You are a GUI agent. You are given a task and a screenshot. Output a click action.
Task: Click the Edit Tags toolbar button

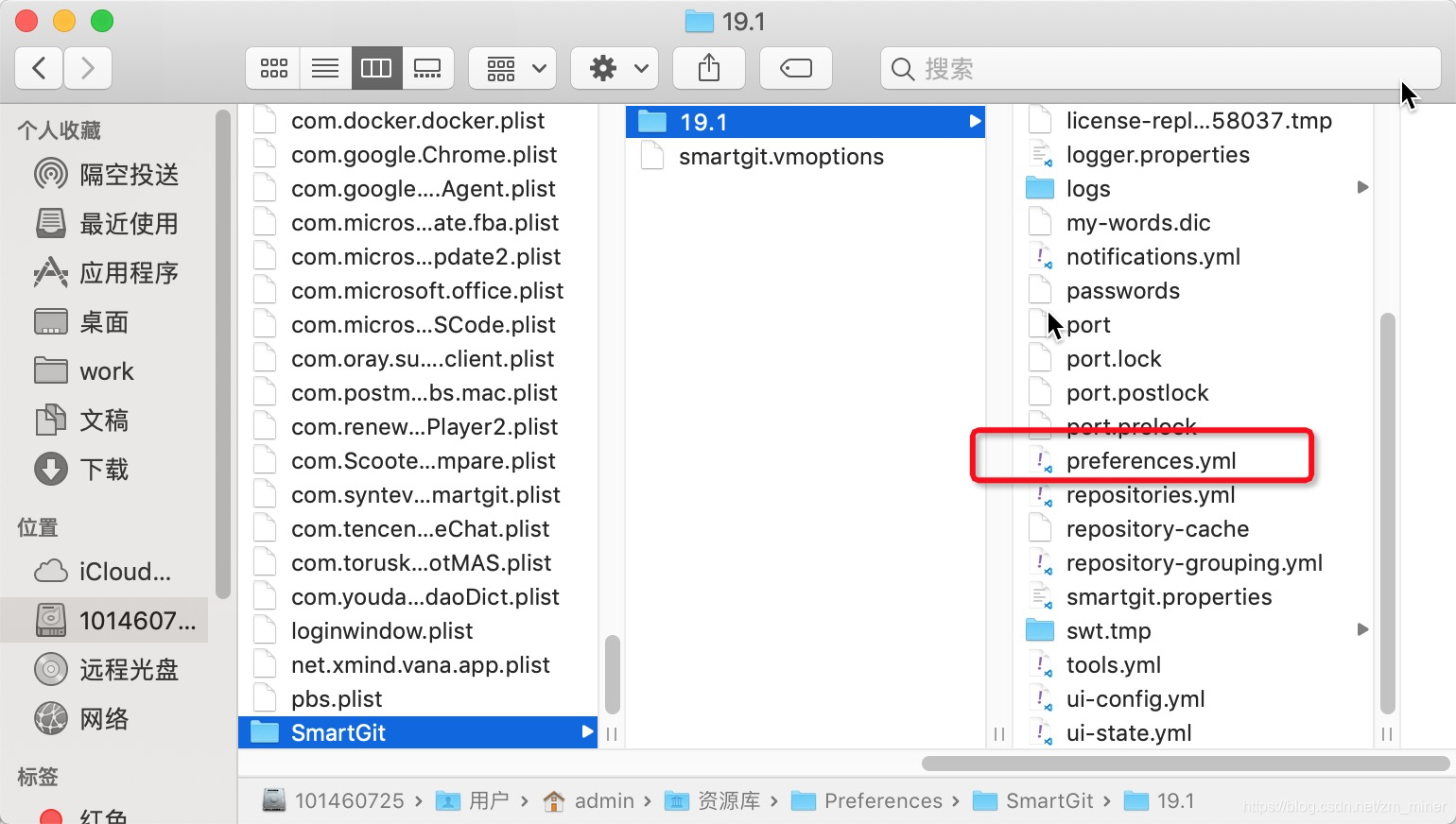pyautogui.click(x=796, y=68)
